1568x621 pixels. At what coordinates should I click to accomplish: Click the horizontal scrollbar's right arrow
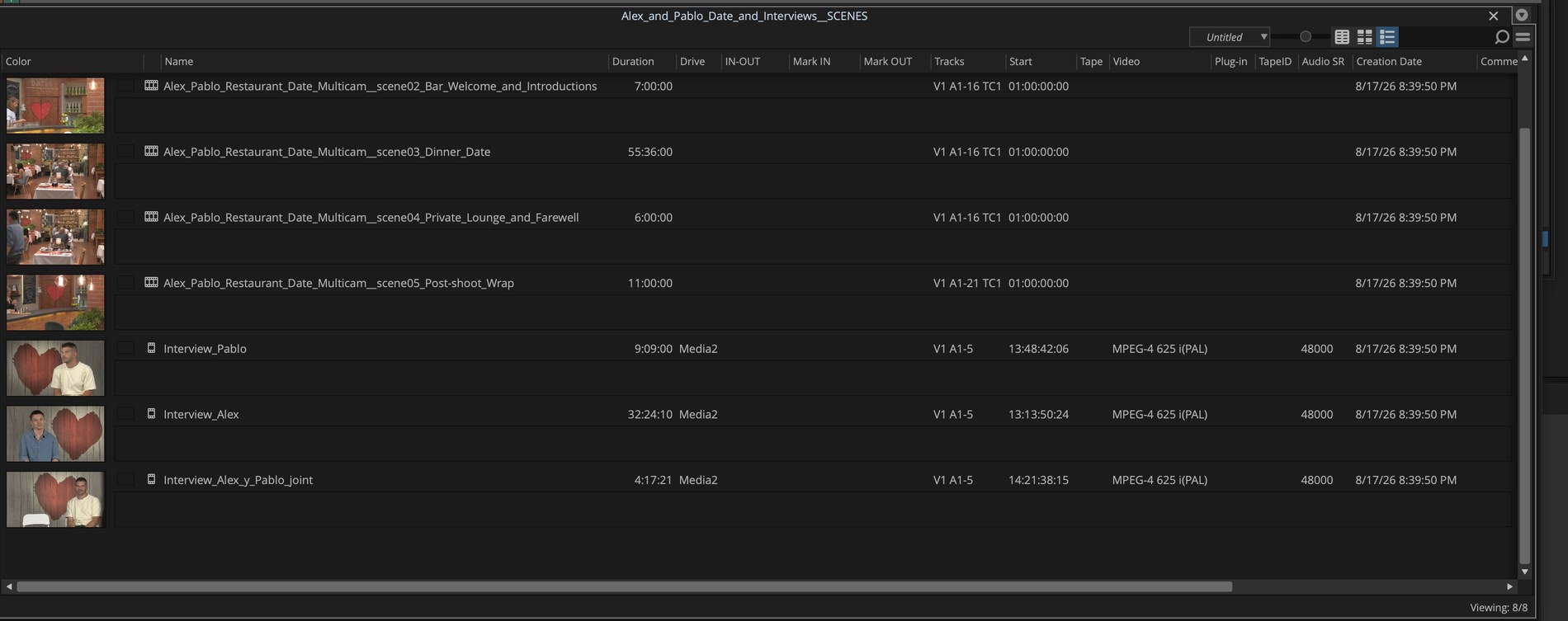[1509, 586]
